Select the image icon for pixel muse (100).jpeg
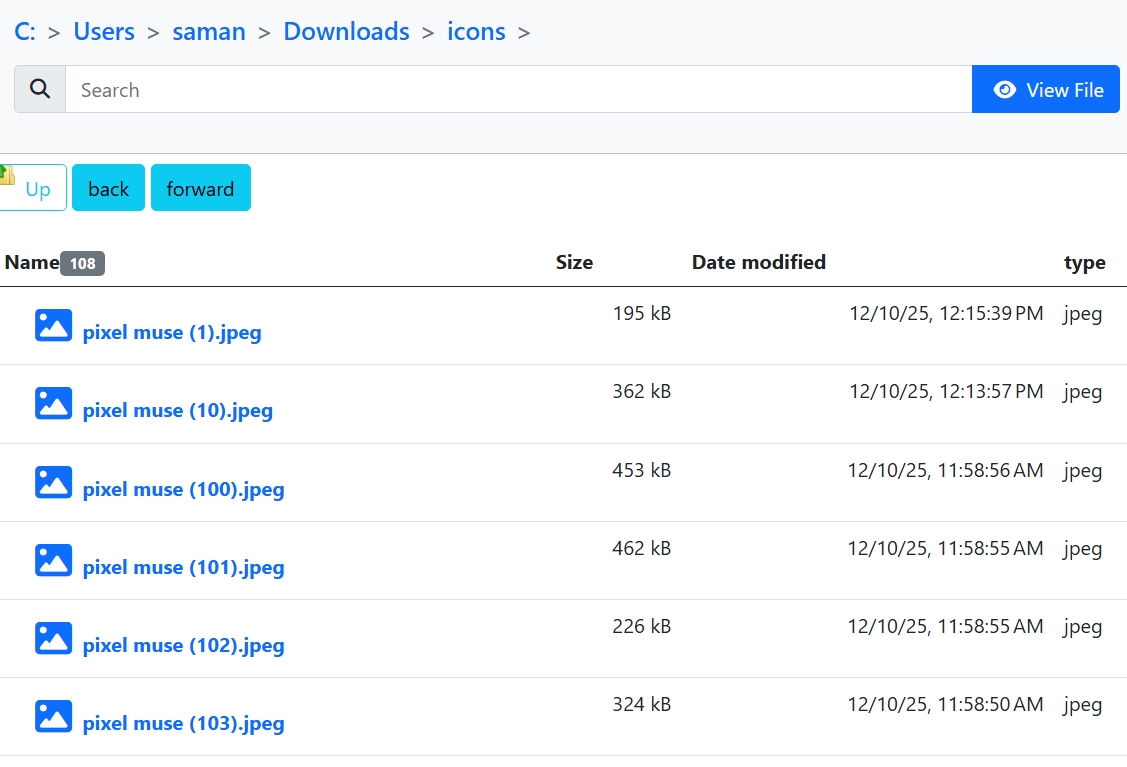Screen dimensions: 1127x767 click(53, 482)
